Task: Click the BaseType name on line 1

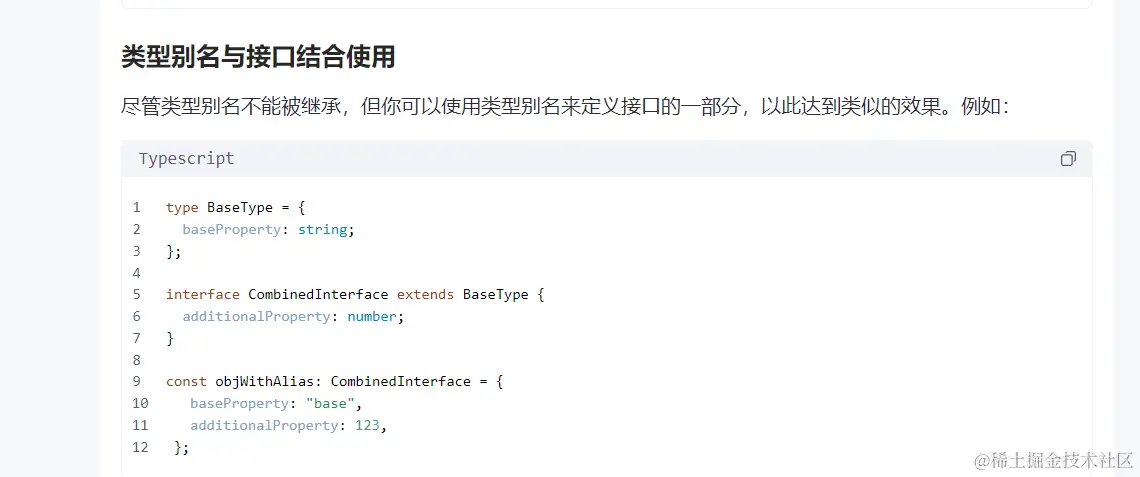Action: click(x=240, y=208)
